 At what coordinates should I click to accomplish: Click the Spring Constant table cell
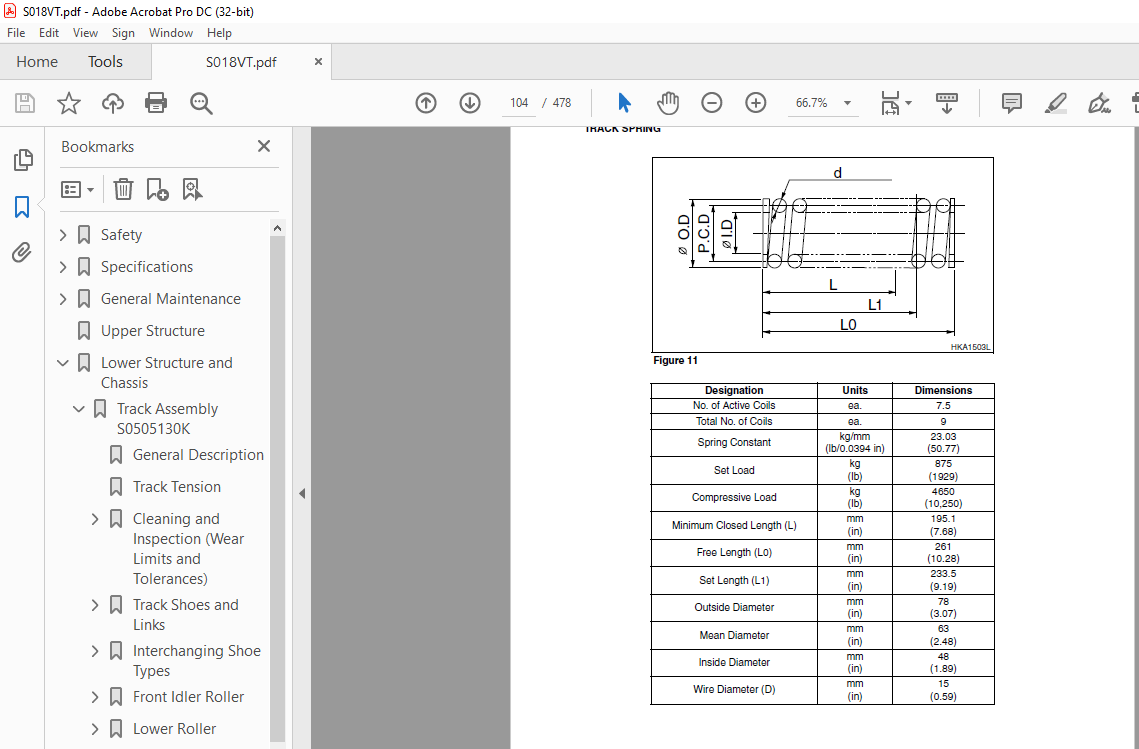(x=734, y=442)
